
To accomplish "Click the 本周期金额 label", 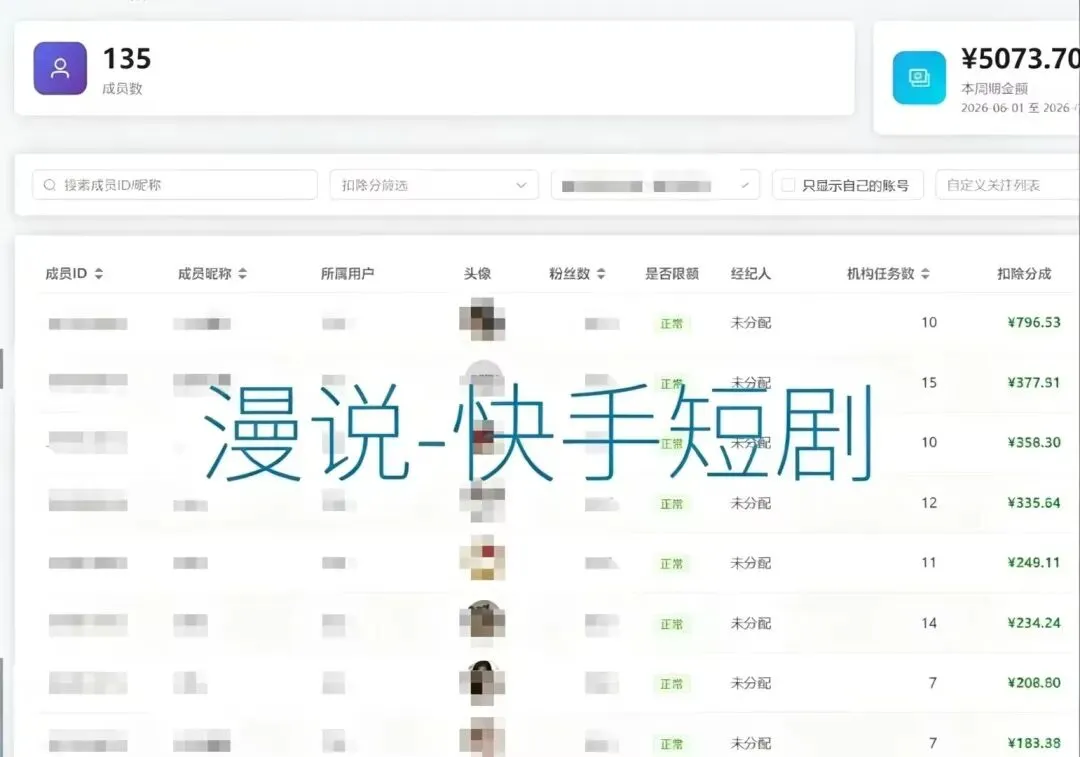I will [x=995, y=89].
